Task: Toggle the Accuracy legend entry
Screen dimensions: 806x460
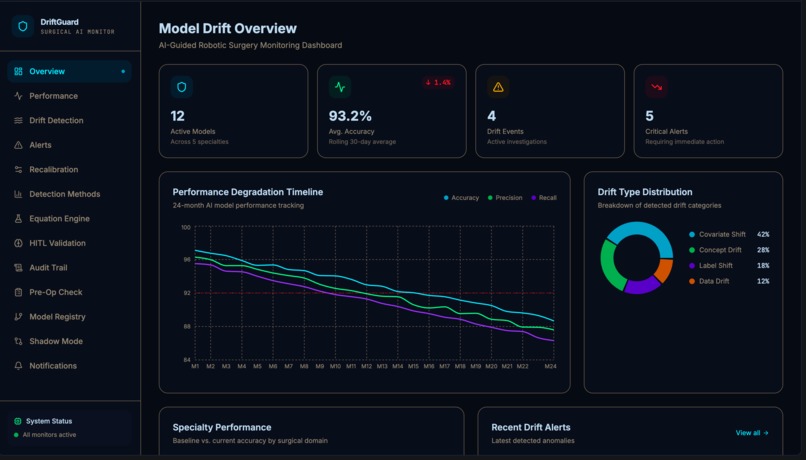Action: (x=461, y=197)
